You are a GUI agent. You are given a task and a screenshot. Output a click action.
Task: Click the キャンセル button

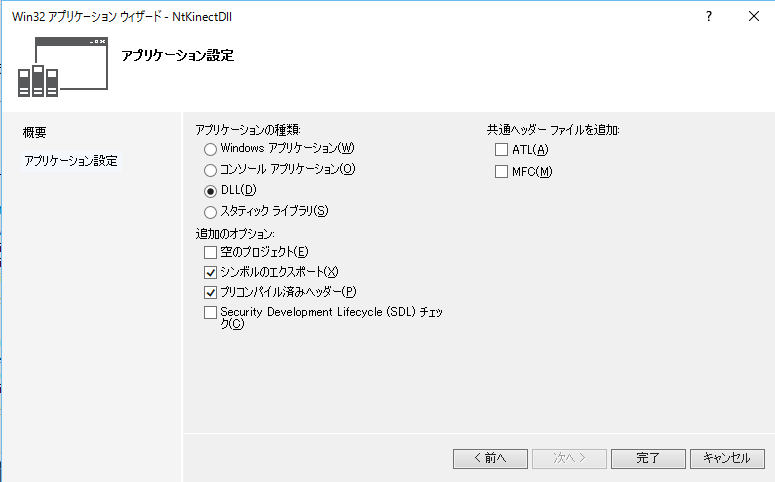pyautogui.click(x=727, y=459)
